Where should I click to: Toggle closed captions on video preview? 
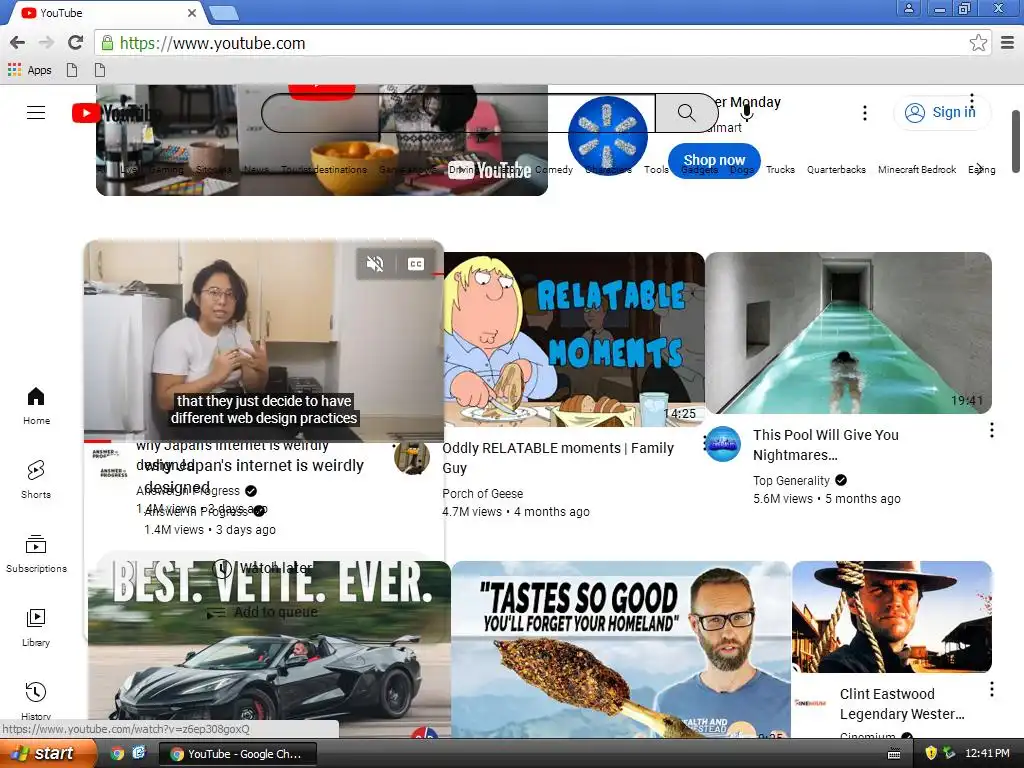point(415,264)
